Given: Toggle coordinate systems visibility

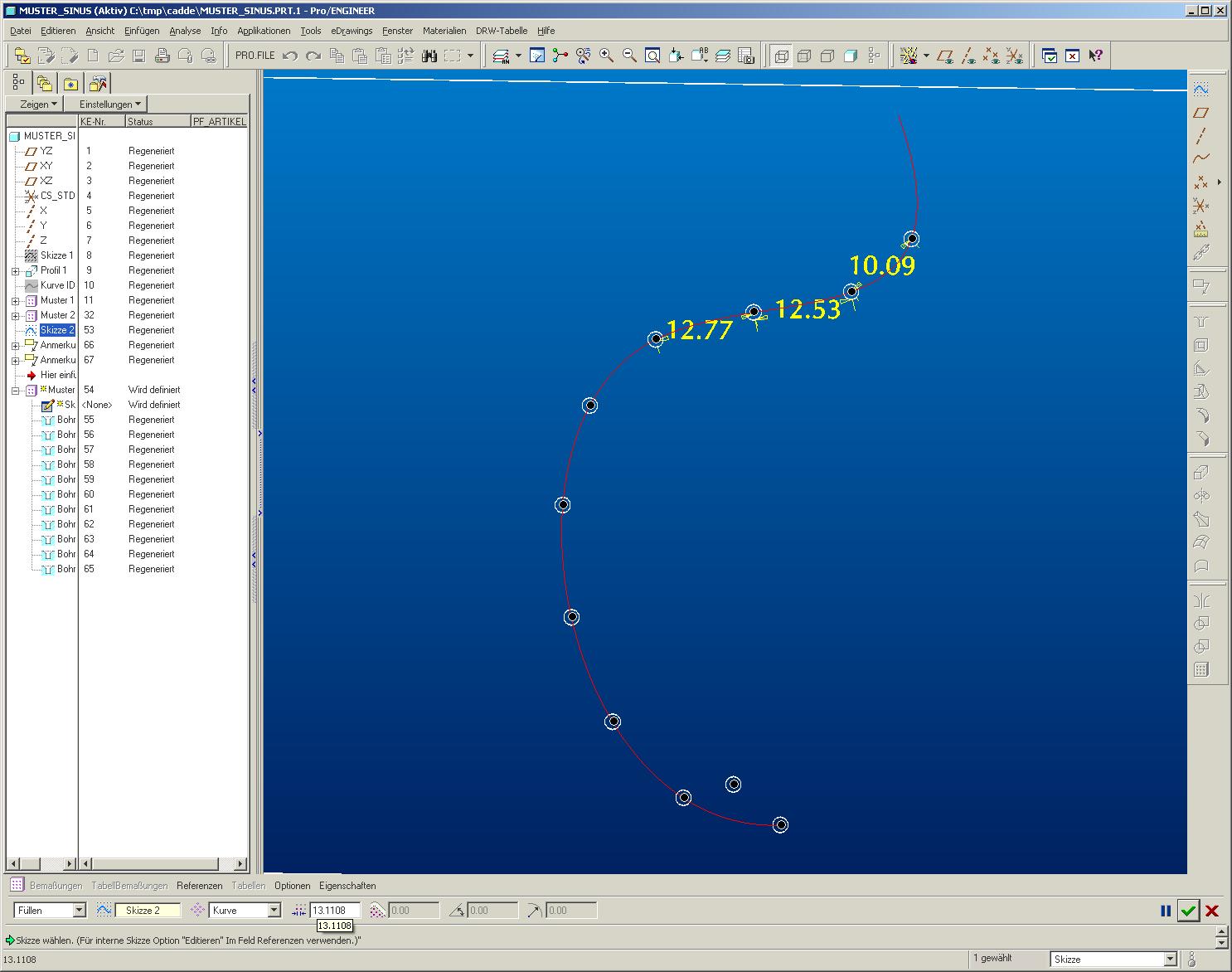Looking at the screenshot, I should [x=1014, y=56].
